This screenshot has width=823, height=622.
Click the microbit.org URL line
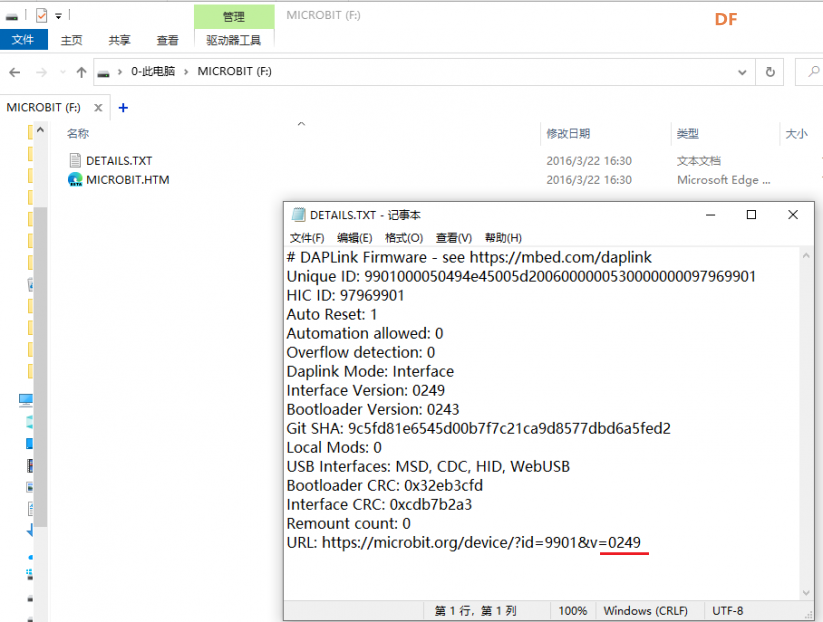[463, 542]
